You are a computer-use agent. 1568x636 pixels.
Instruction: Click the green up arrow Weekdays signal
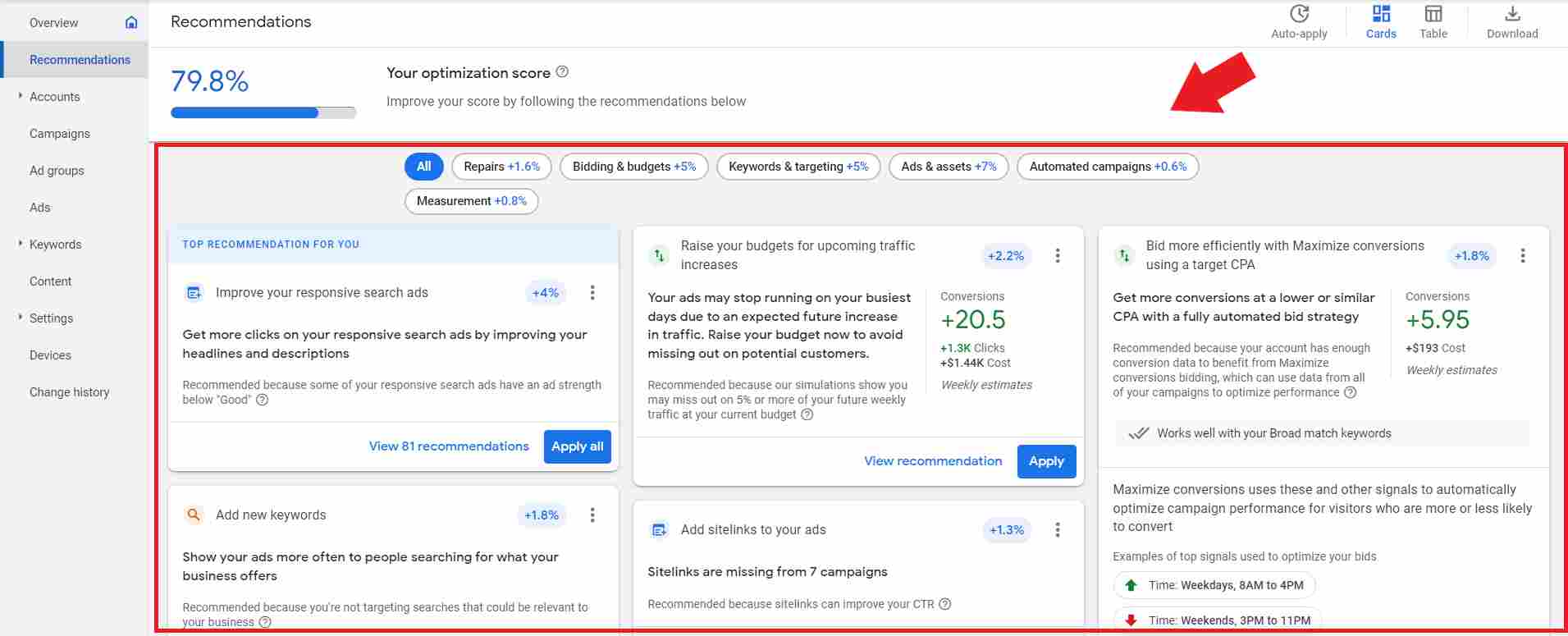point(1131,585)
